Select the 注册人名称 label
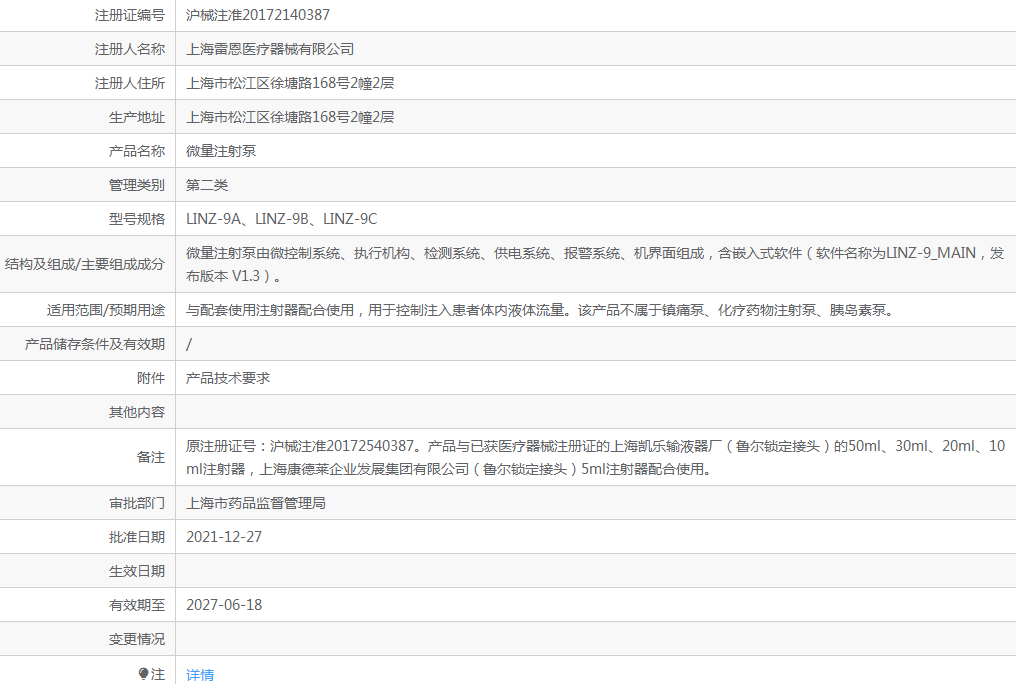Viewport: 1016px width, 684px height. 130,49
